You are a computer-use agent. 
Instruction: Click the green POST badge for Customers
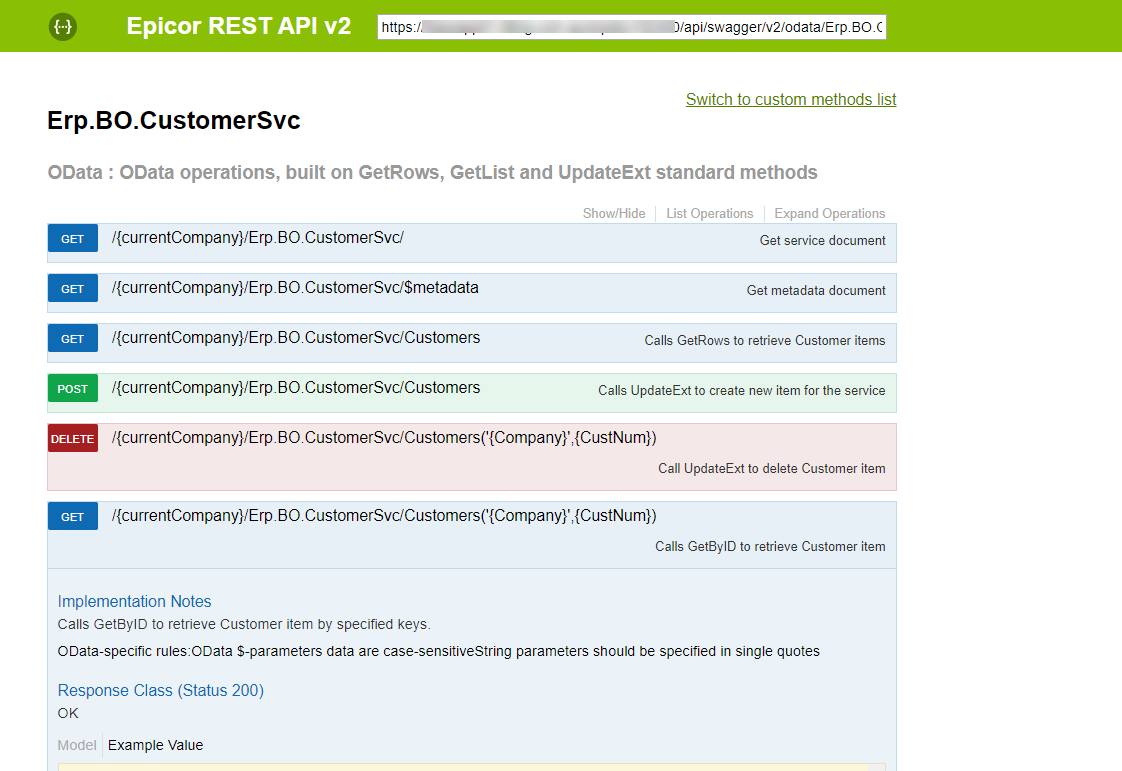point(72,389)
